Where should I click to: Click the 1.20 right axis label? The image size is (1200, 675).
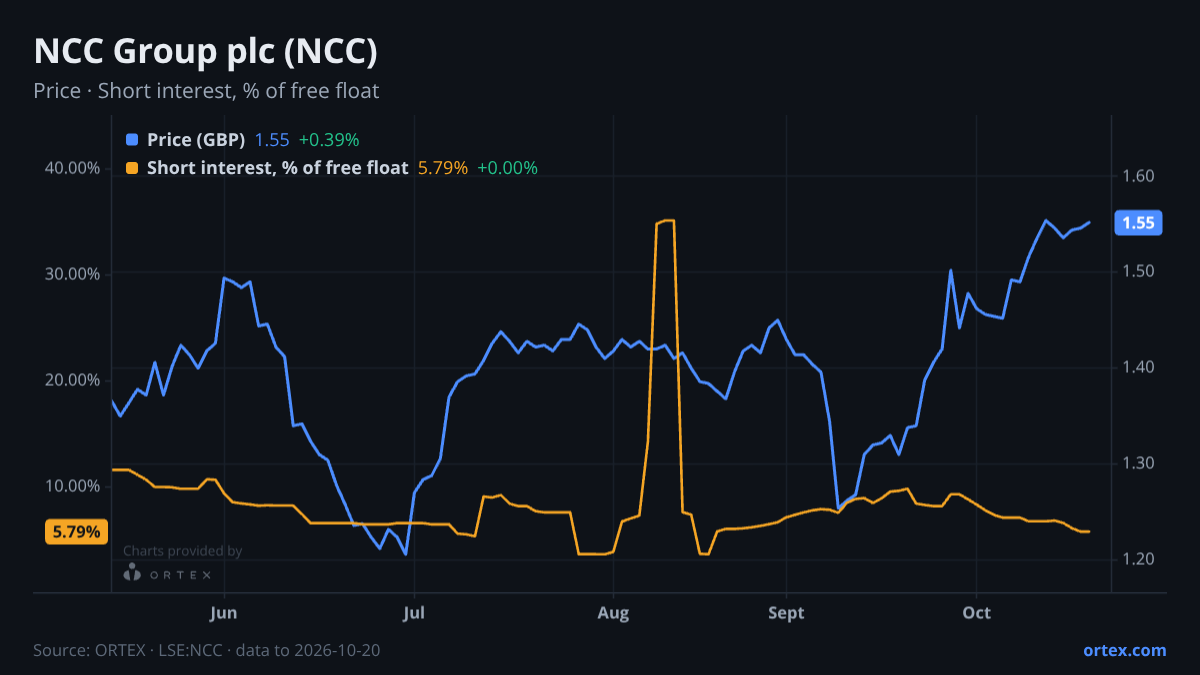click(x=1139, y=558)
